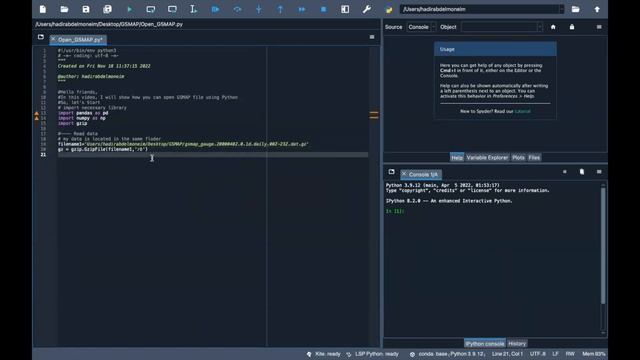Open Preferences with the wrench icon

point(367,9)
